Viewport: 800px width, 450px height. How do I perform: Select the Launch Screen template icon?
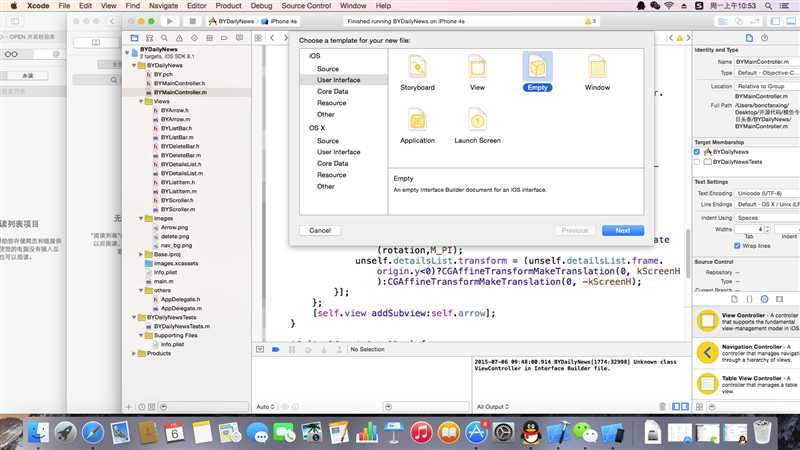coord(478,120)
